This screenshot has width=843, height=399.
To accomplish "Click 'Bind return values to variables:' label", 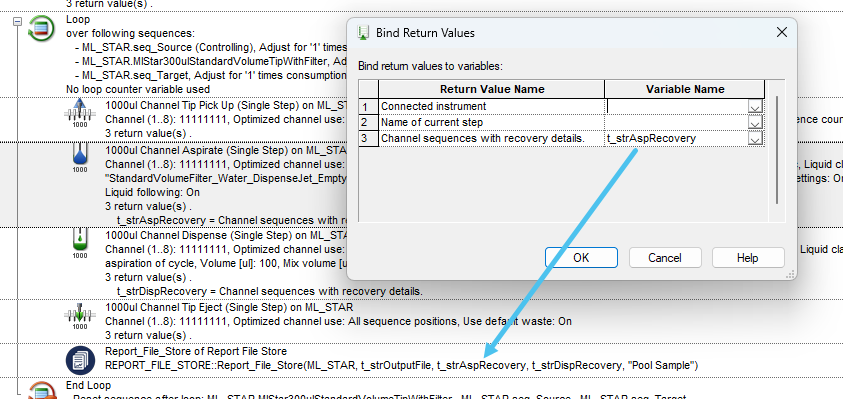I will (430, 67).
